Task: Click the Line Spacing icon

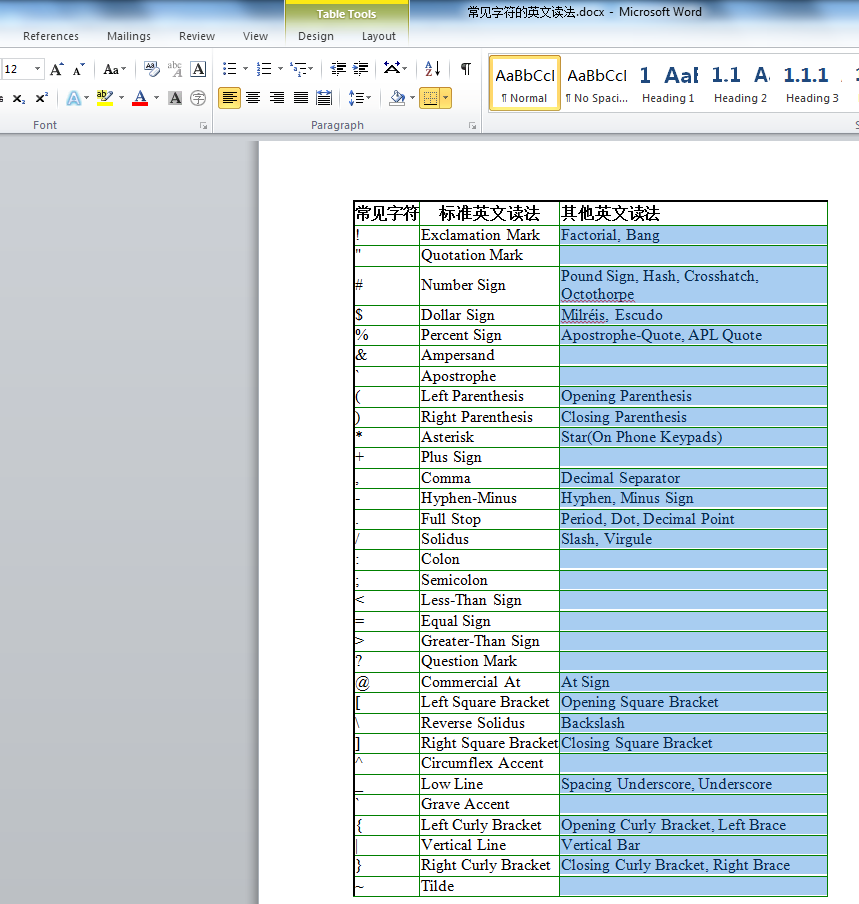Action: click(x=356, y=98)
